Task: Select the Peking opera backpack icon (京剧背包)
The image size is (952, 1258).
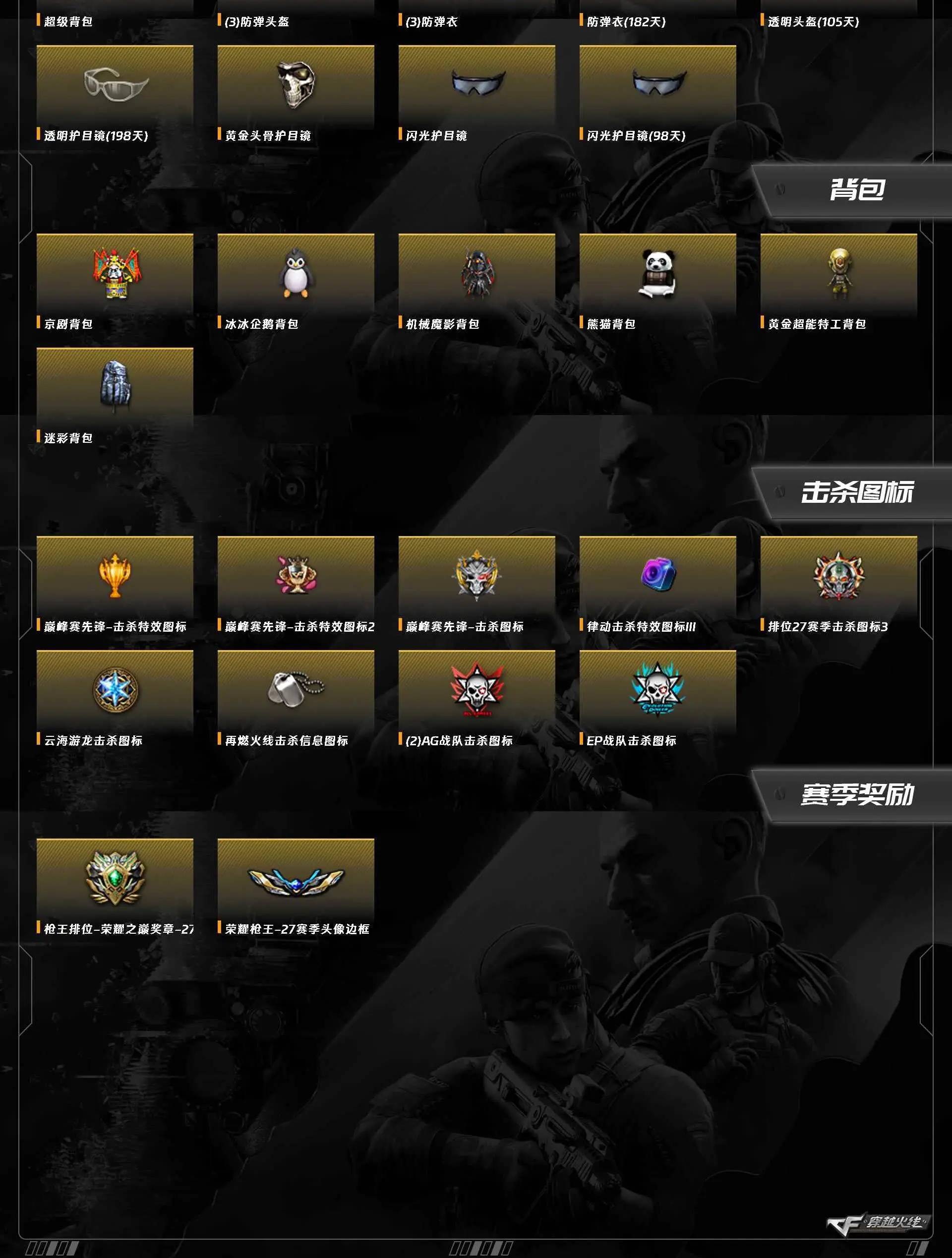Action: 116,273
